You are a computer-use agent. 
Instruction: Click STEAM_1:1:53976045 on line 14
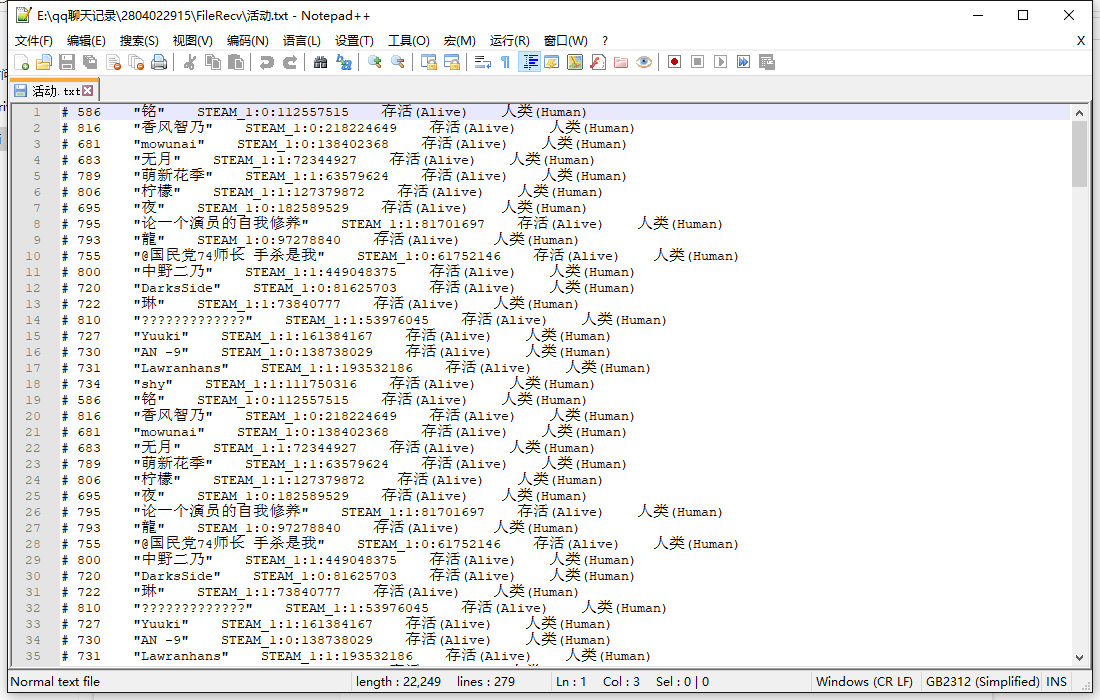click(x=356, y=321)
